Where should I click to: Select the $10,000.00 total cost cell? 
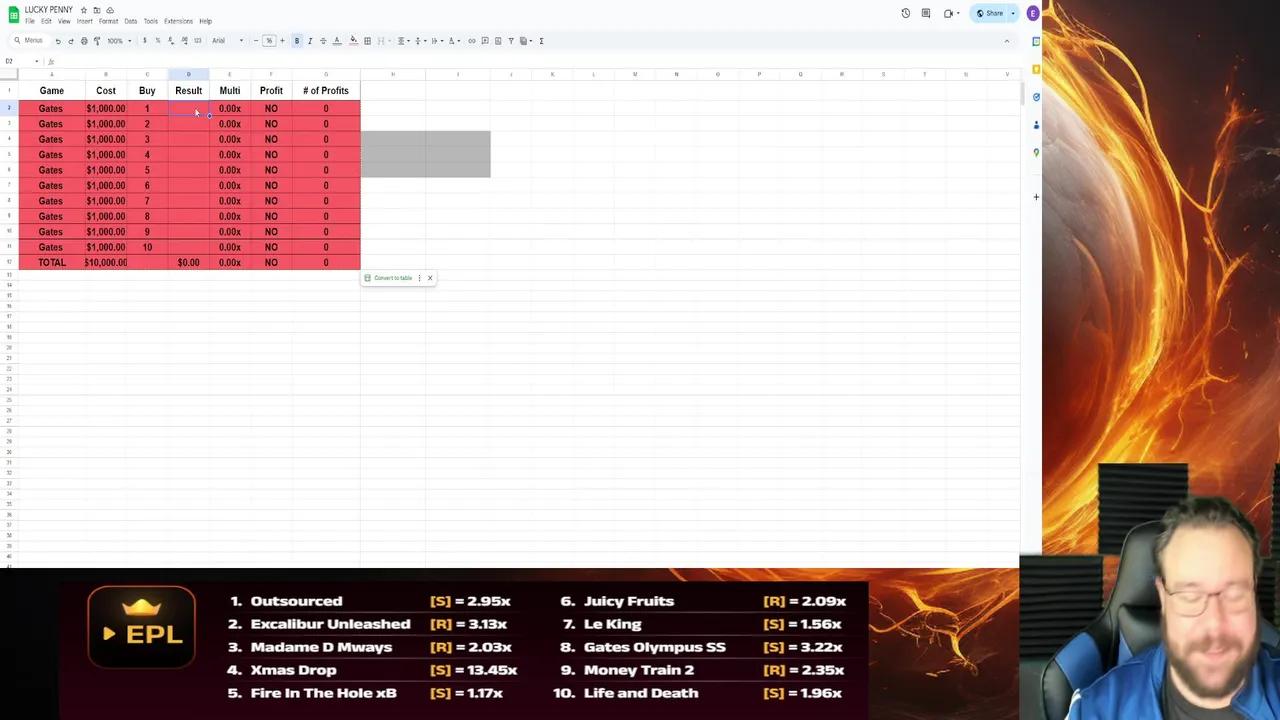(x=106, y=263)
